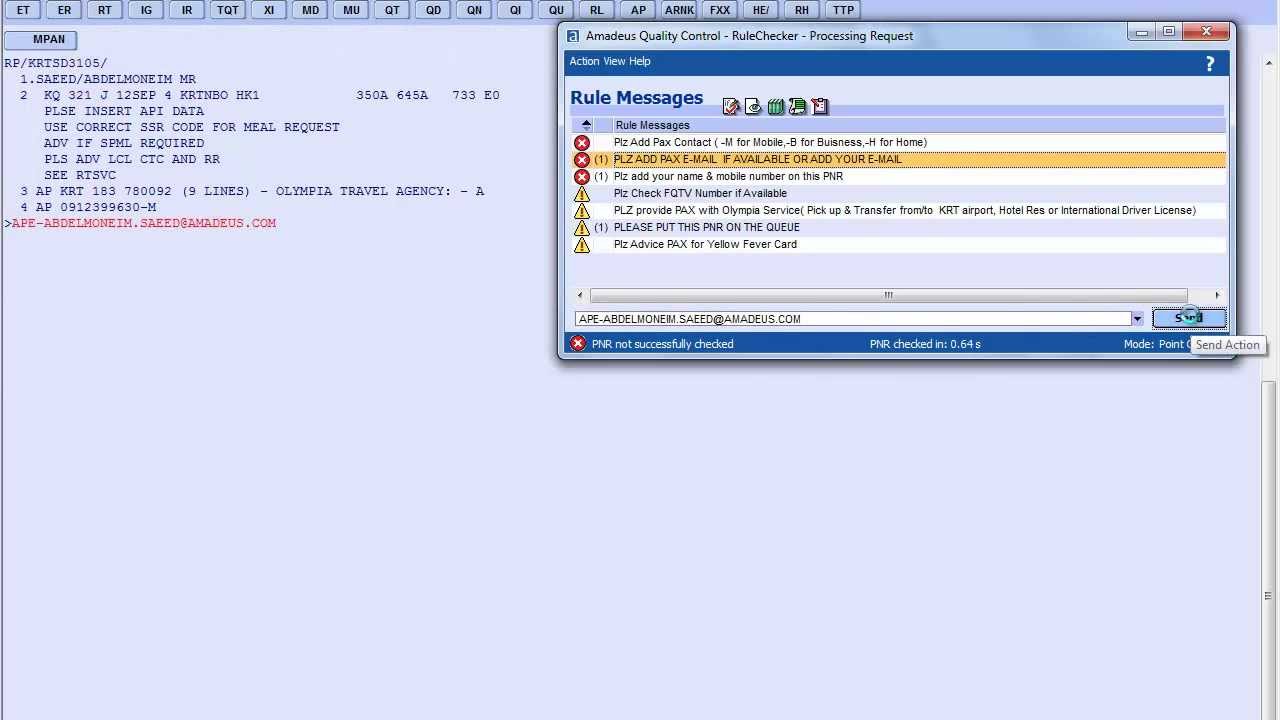The width and height of the screenshot is (1280, 720).
Task: Click the green scroll icon in Rule Messages toolbar
Action: pyautogui.click(x=798, y=106)
